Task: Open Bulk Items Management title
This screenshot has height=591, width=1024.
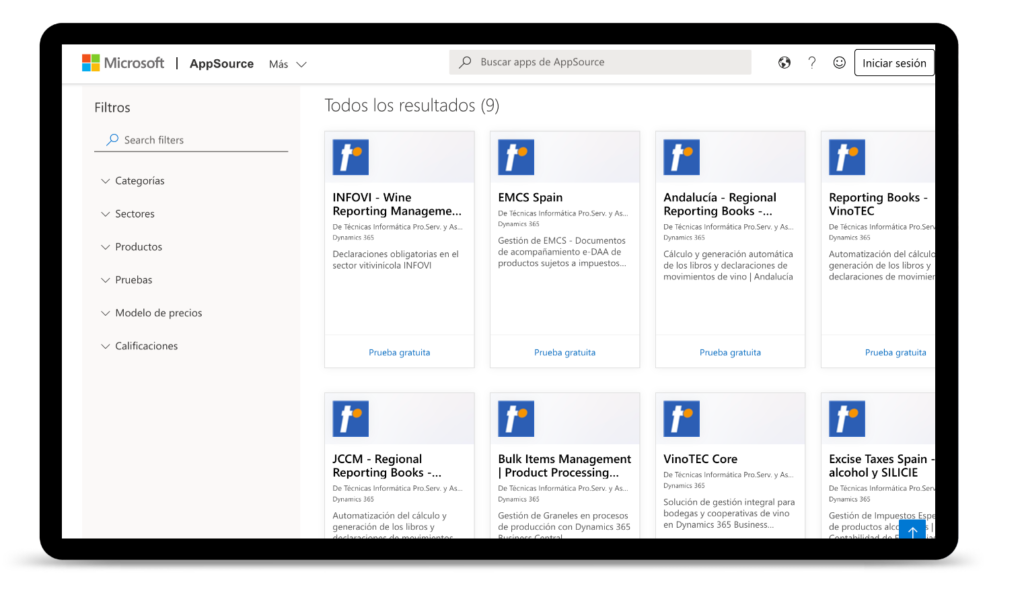Action: 564,466
